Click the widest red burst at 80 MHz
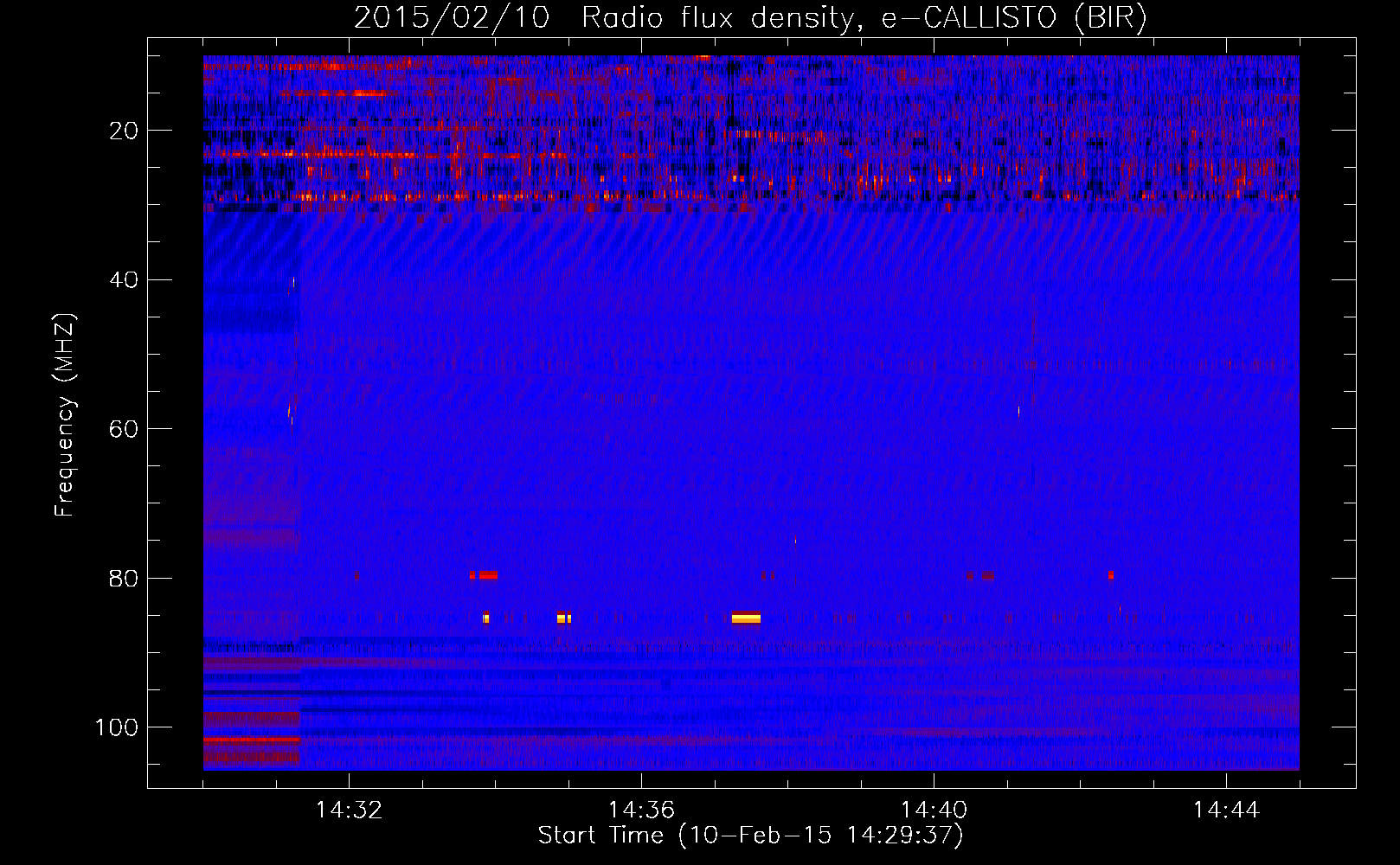The height and width of the screenshot is (865, 1400). pos(488,575)
